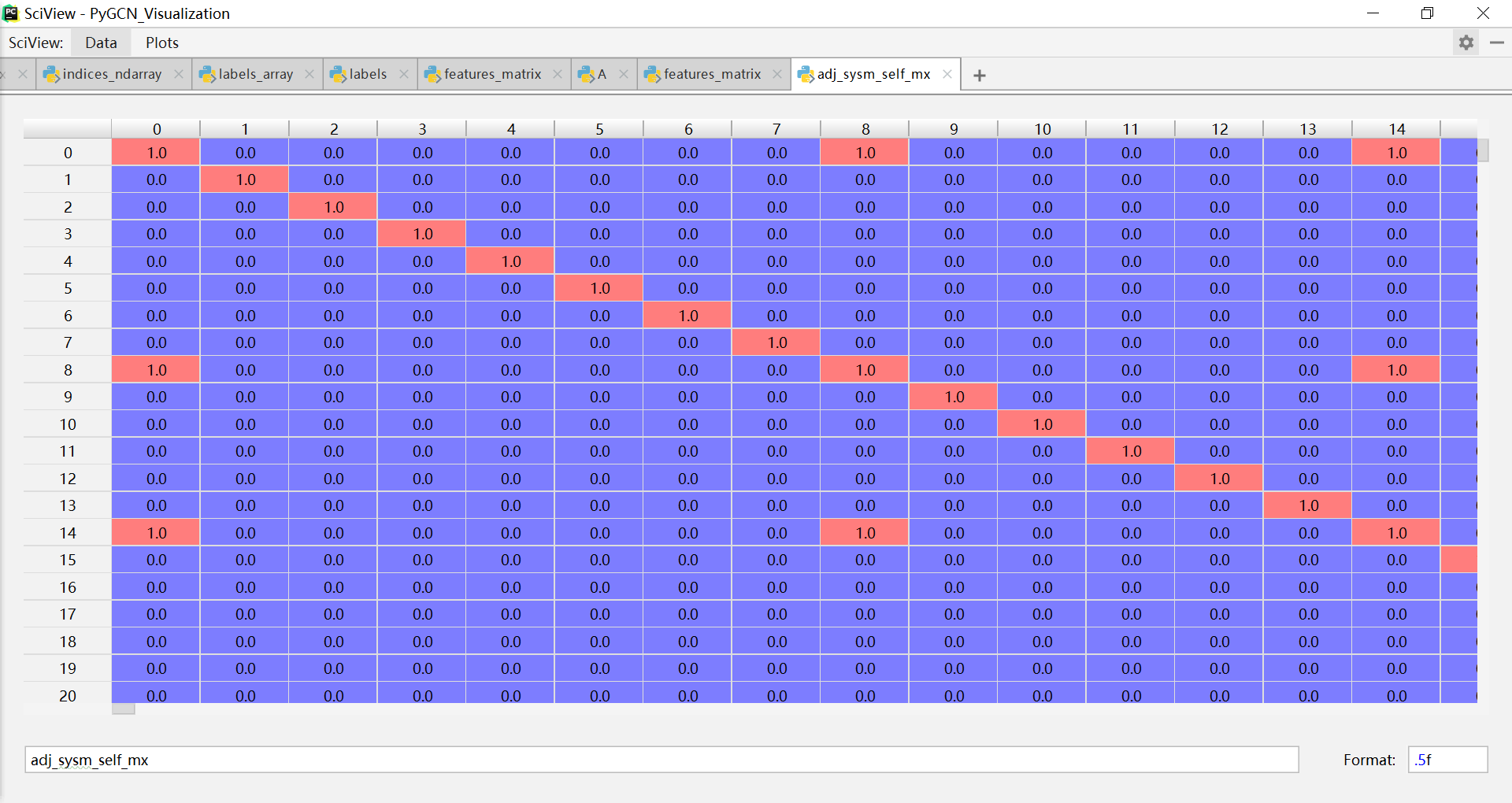Viewport: 1512px width, 803px height.
Task: Close the labels_array tab
Action: (x=309, y=74)
